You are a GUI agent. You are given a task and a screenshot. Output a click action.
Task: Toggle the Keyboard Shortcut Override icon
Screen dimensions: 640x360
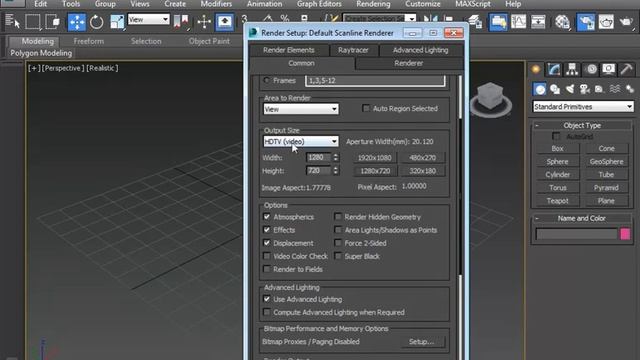click(x=224, y=22)
